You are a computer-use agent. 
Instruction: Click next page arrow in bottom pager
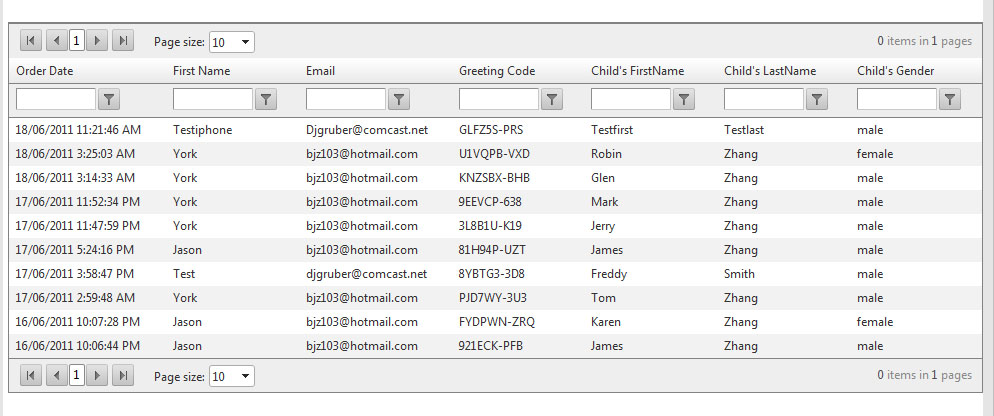[97, 375]
